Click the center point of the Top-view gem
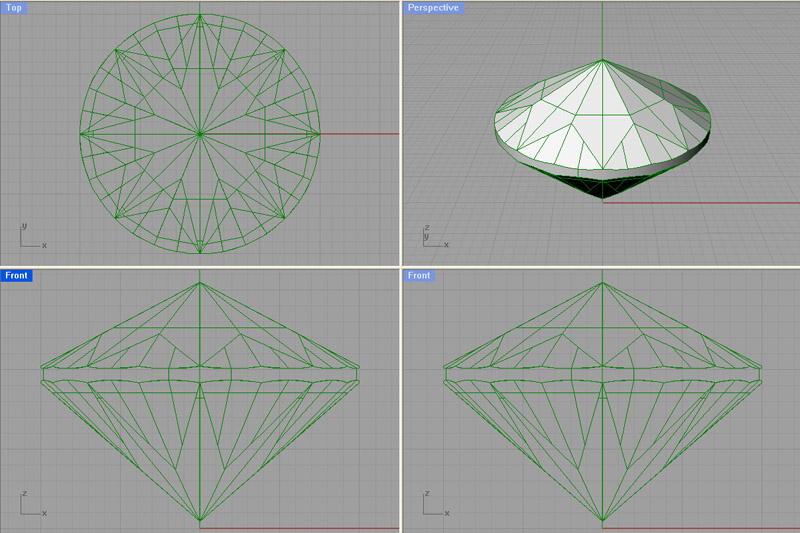 tap(200, 134)
